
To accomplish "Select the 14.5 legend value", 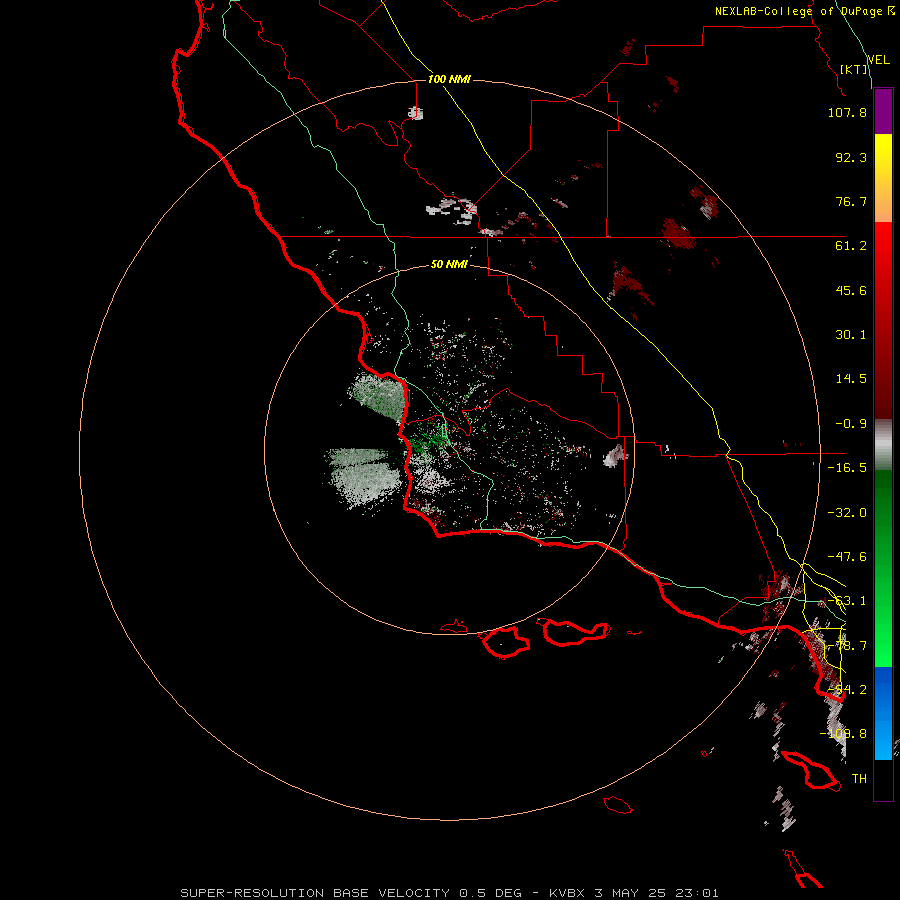I will point(851,379).
